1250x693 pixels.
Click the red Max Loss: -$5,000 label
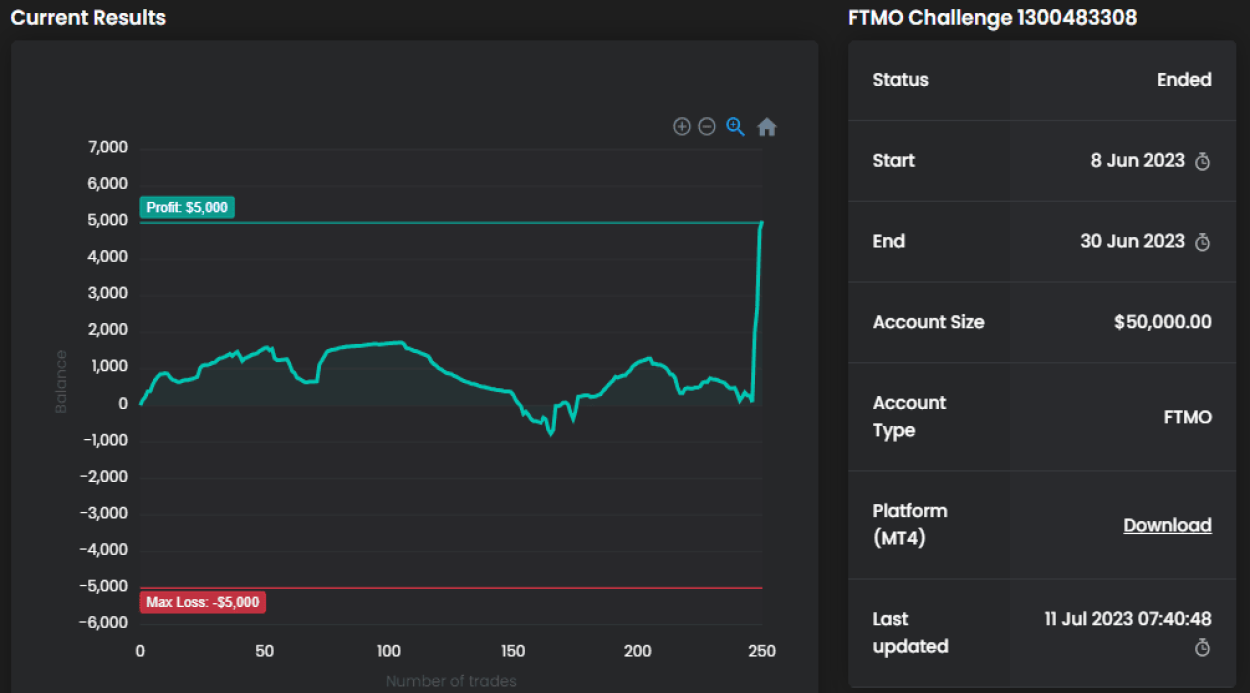click(x=203, y=602)
